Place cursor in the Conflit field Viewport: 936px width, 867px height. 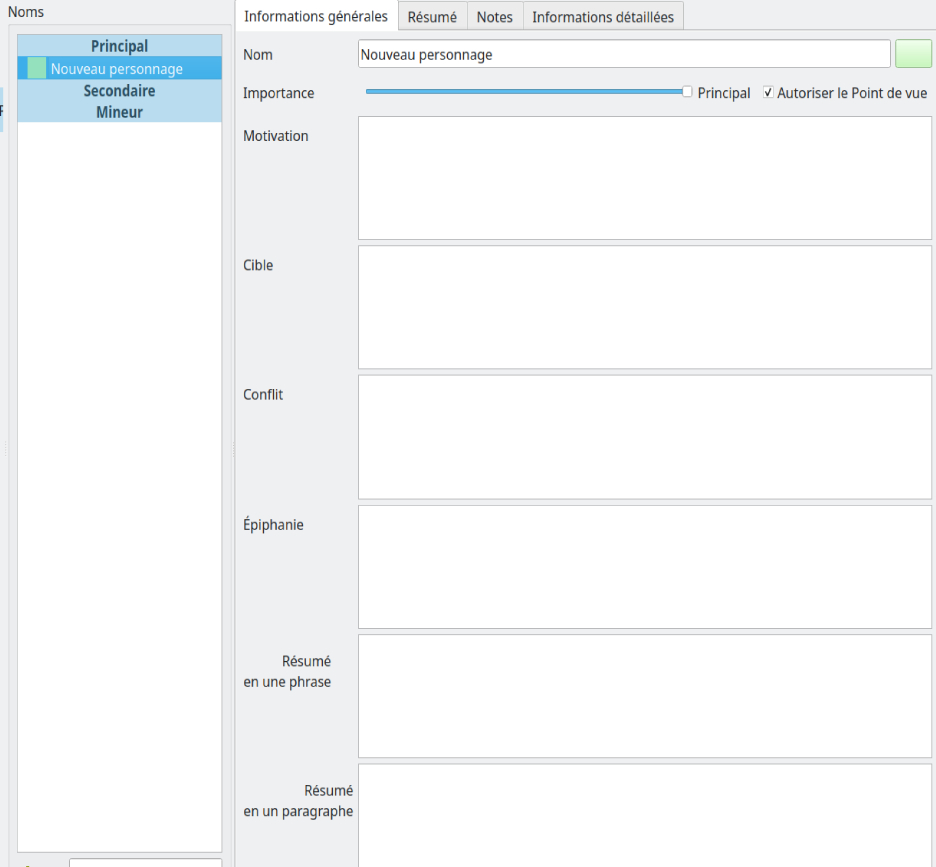pos(644,436)
